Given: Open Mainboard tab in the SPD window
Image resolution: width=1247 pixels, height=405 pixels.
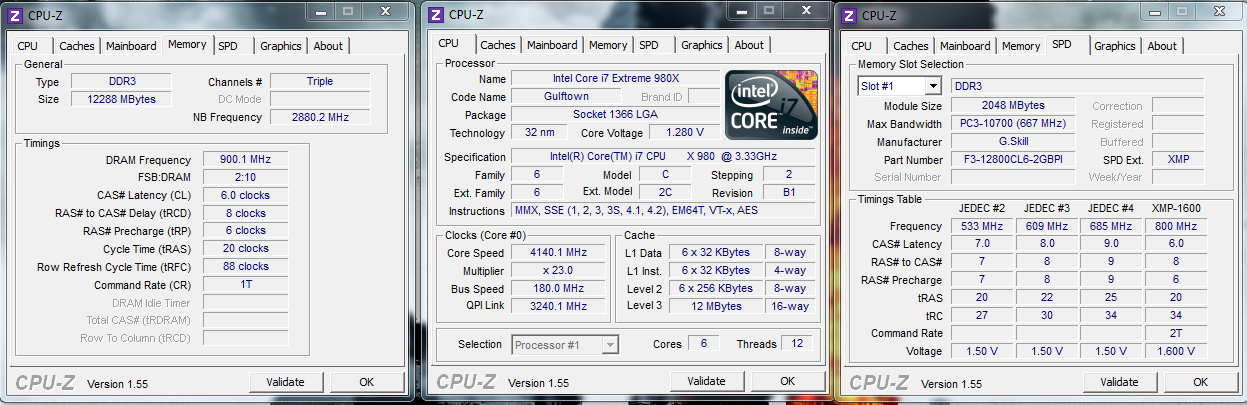Looking at the screenshot, I should (x=965, y=46).
